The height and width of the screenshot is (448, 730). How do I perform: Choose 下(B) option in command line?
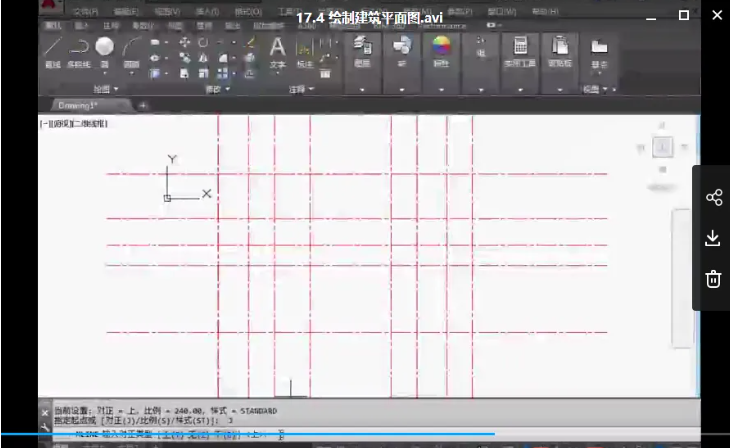tap(227, 435)
